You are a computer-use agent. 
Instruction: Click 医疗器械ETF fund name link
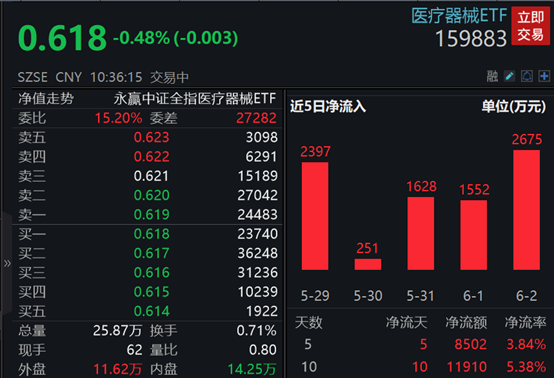459,16
